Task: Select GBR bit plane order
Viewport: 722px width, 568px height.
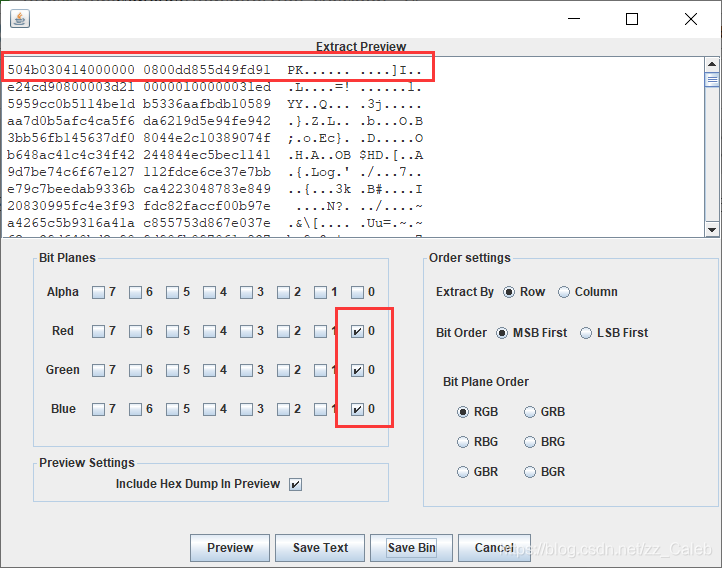Action: (463, 472)
